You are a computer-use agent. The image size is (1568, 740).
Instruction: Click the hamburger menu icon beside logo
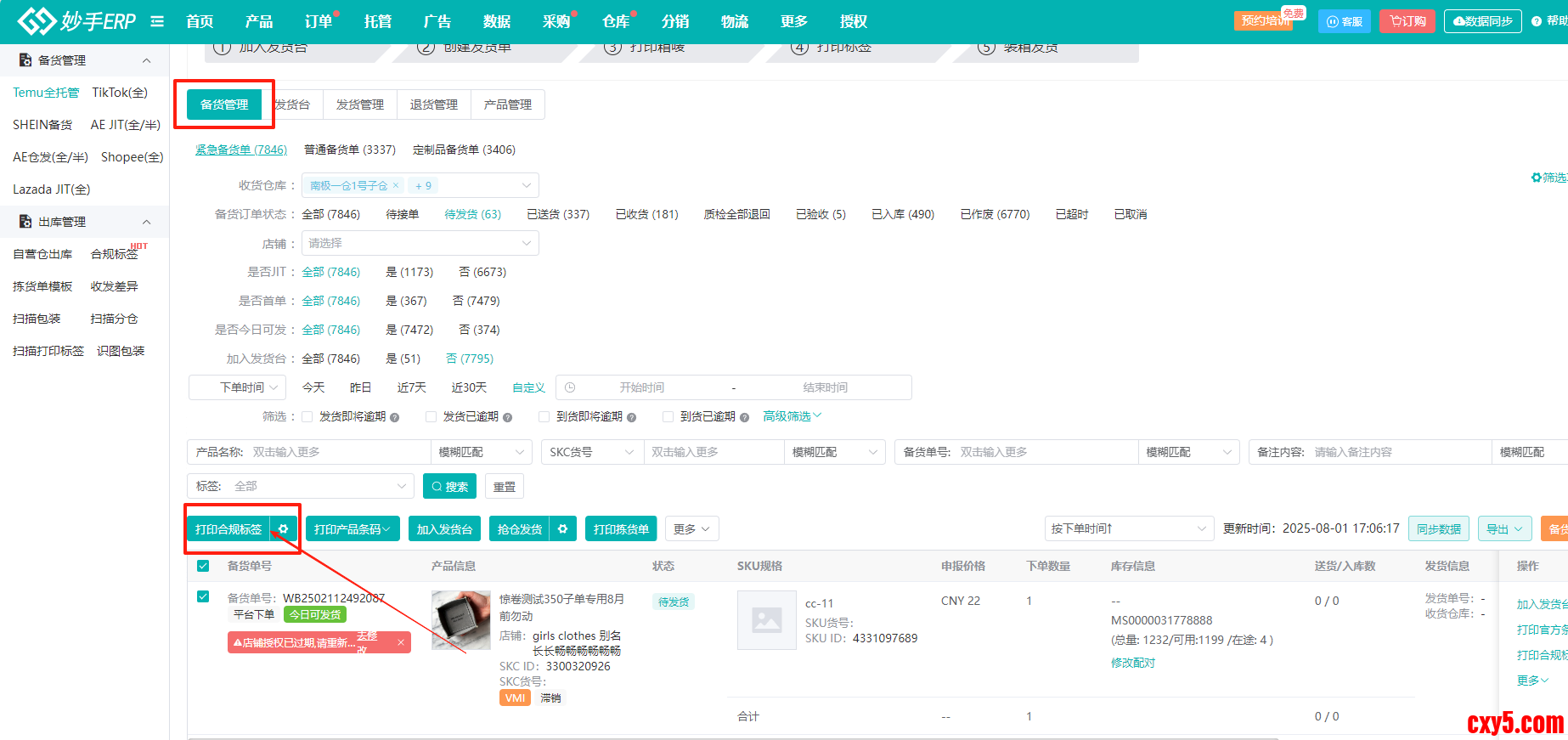157,21
